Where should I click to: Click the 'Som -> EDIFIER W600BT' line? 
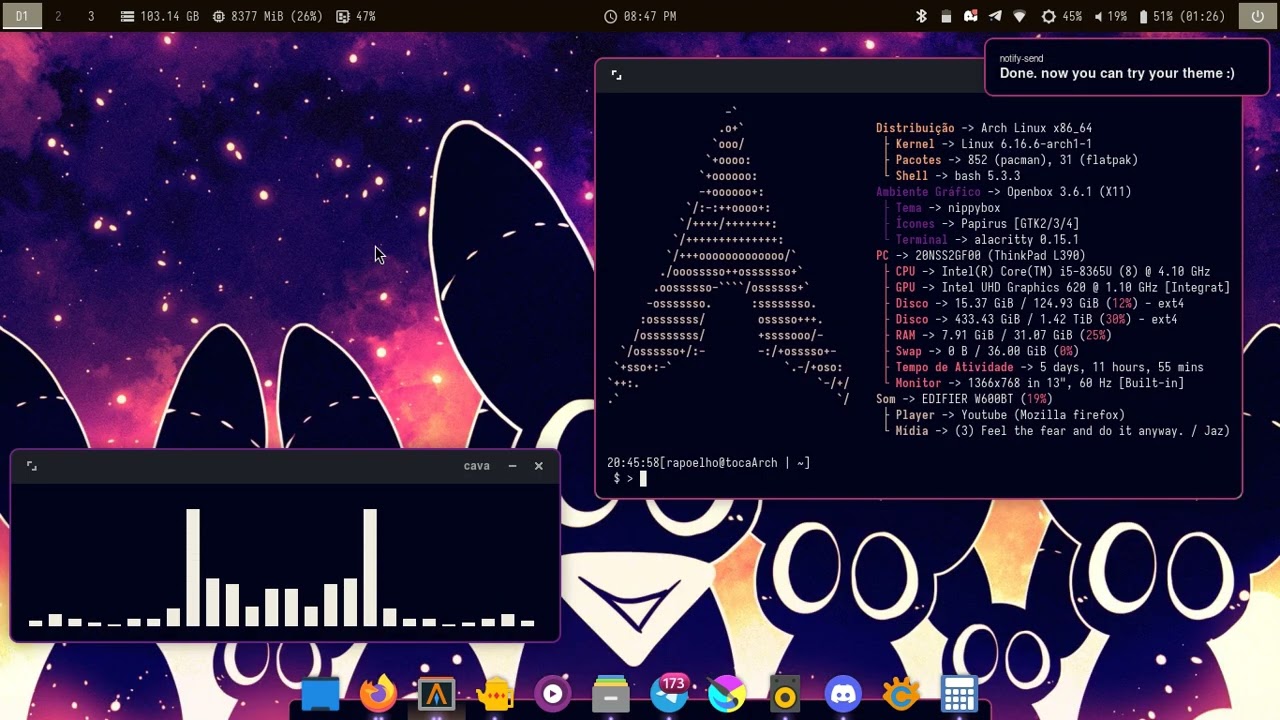pyautogui.click(x=964, y=400)
